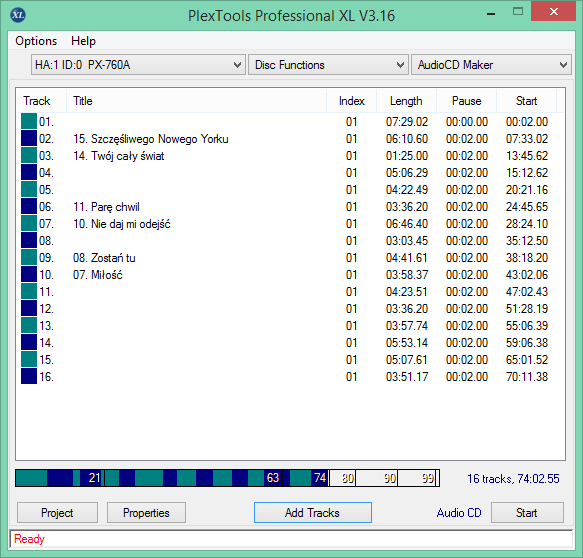This screenshot has height=558, width=583.
Task: Select the color block of track 09
Action: pyautogui.click(x=29, y=257)
